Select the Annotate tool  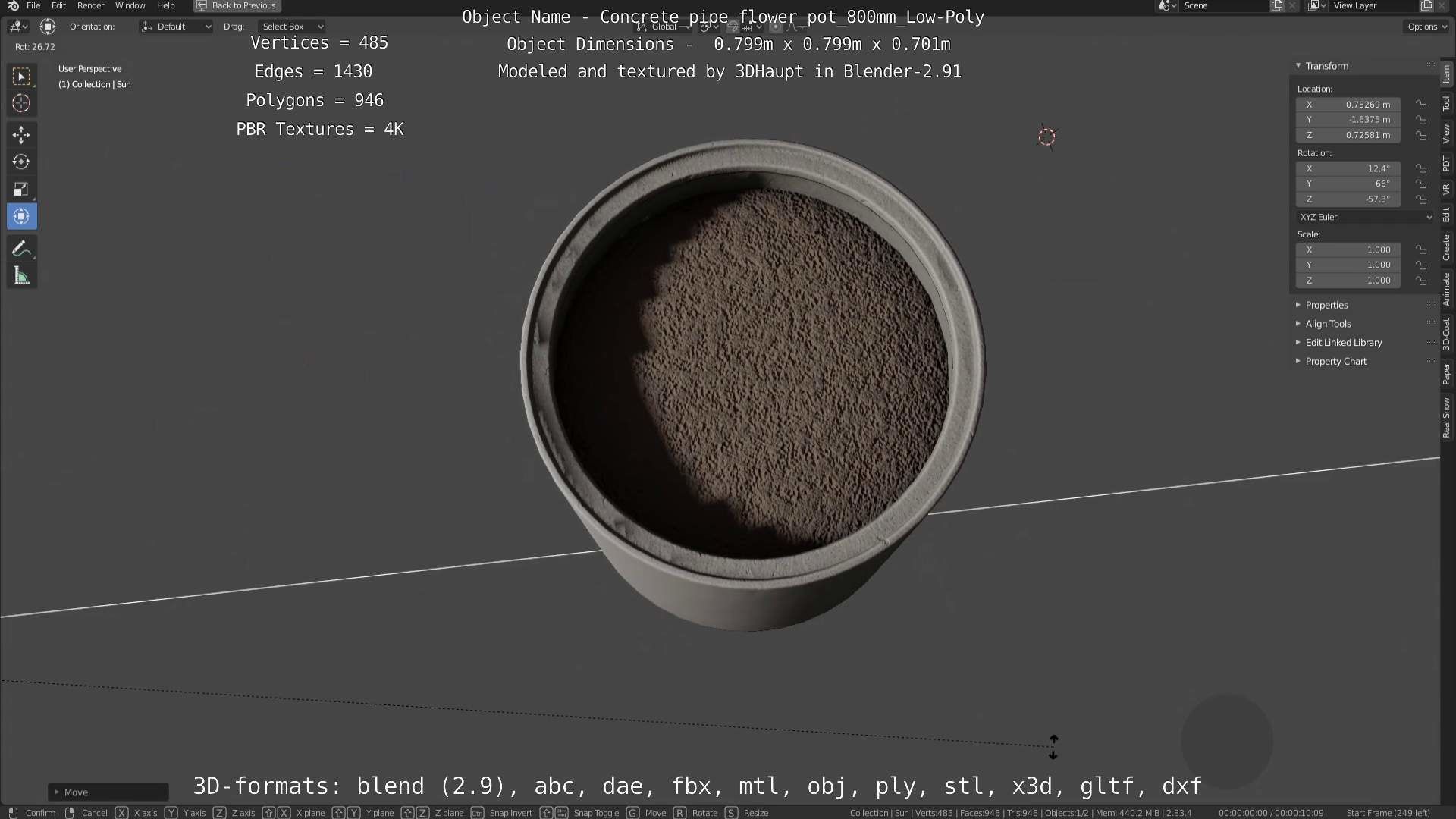pyautogui.click(x=21, y=249)
